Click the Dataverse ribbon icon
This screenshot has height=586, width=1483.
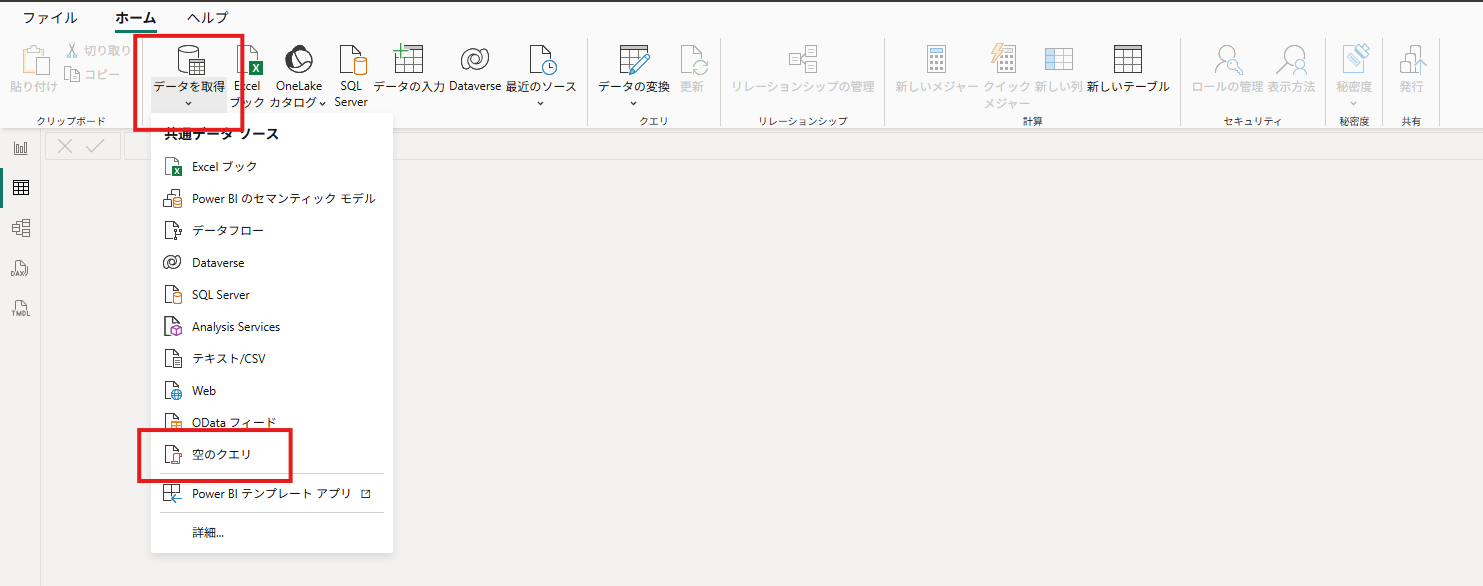(474, 60)
